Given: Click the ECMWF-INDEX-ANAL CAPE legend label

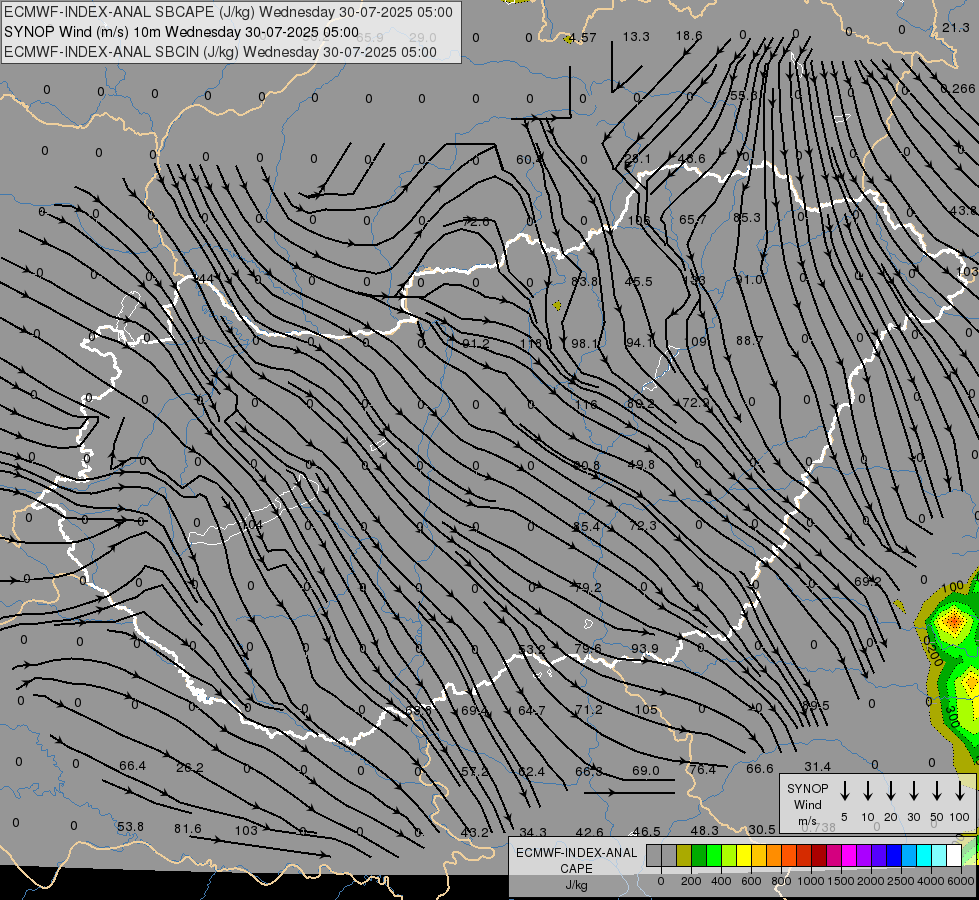Looking at the screenshot, I should 576,860.
